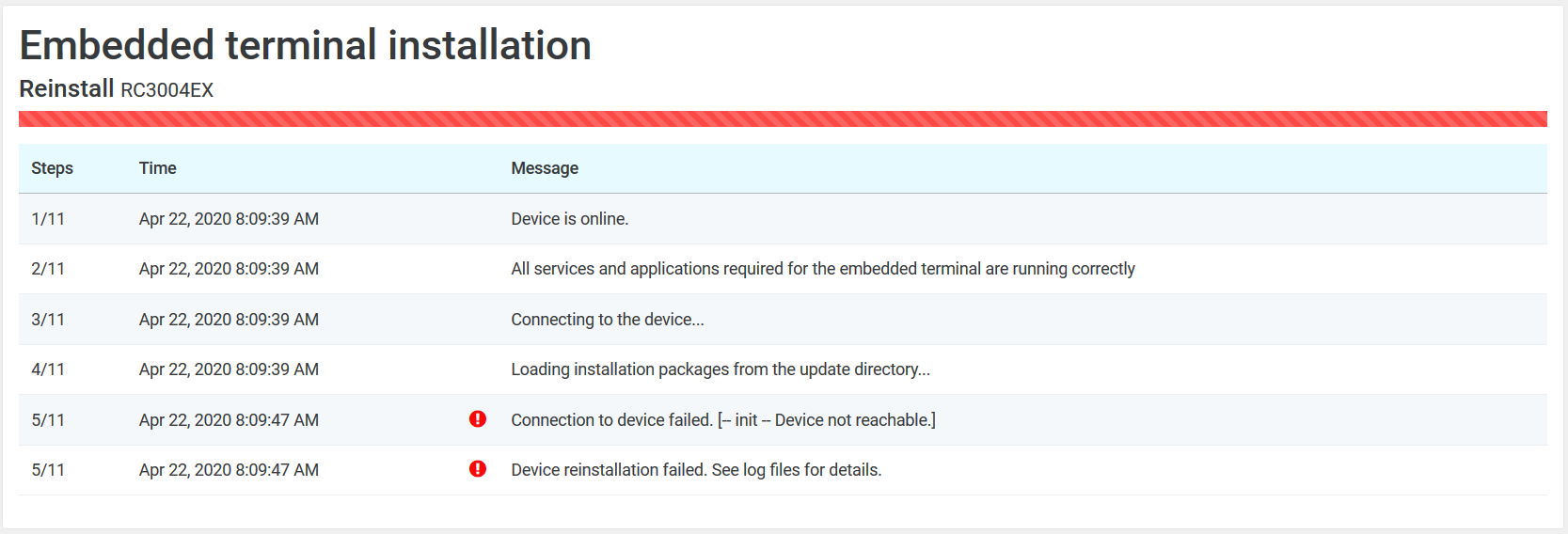Click the 'Connection to device failed' message

[x=722, y=420]
